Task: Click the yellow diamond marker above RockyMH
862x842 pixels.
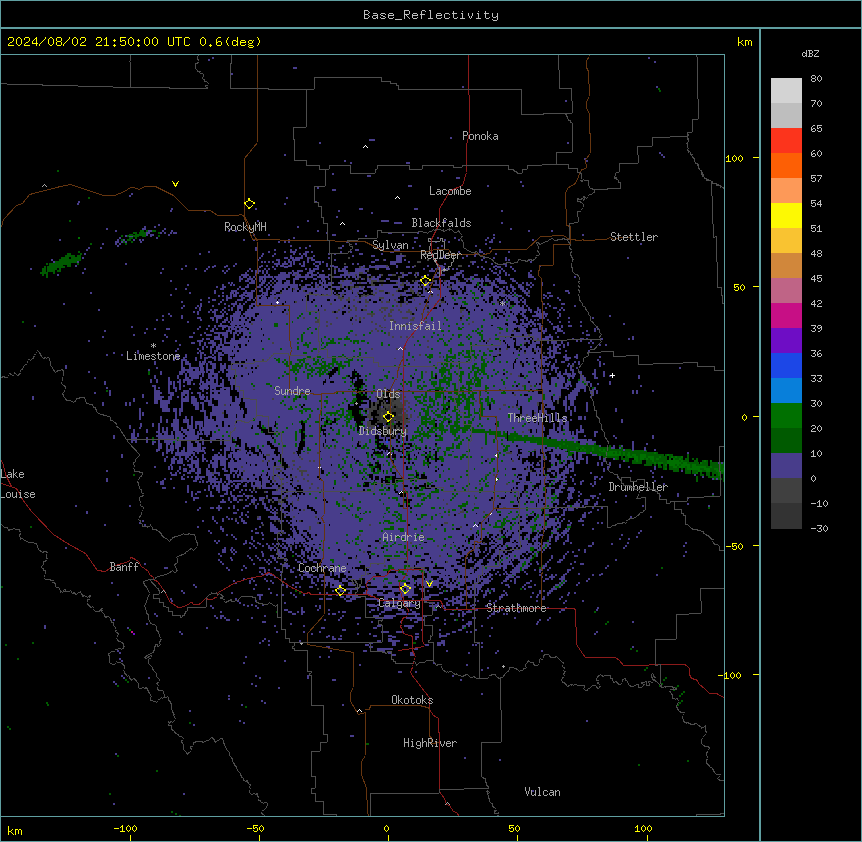Action: click(x=249, y=204)
